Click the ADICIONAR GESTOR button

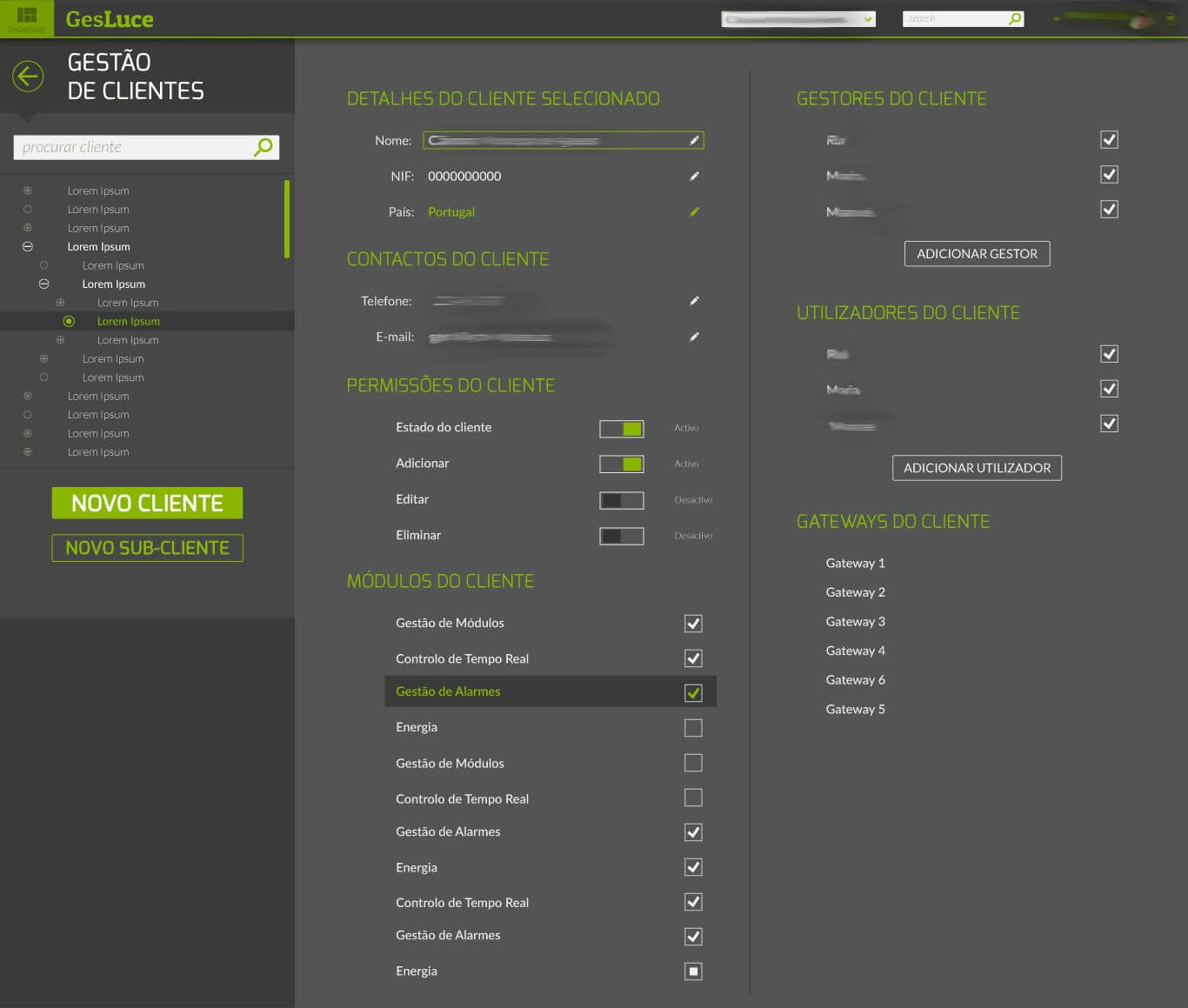pyautogui.click(x=977, y=253)
